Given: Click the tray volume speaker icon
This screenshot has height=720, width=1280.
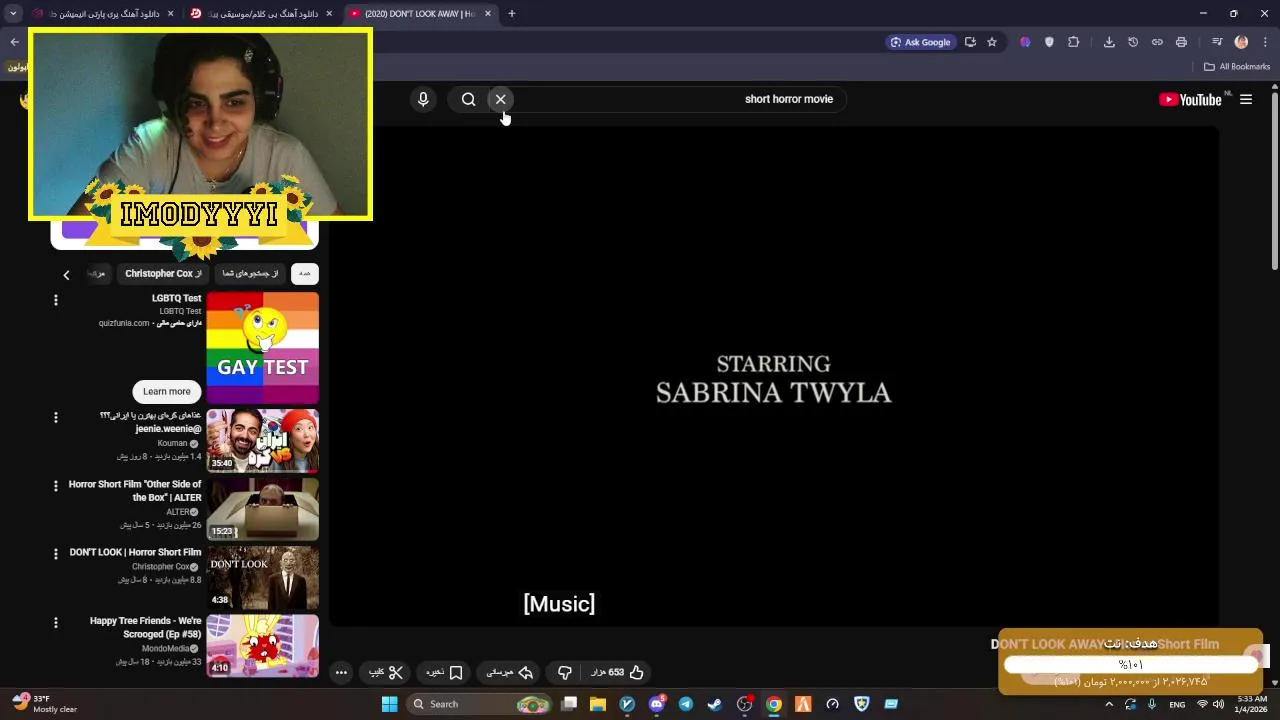Looking at the screenshot, I should pyautogui.click(x=1218, y=704).
